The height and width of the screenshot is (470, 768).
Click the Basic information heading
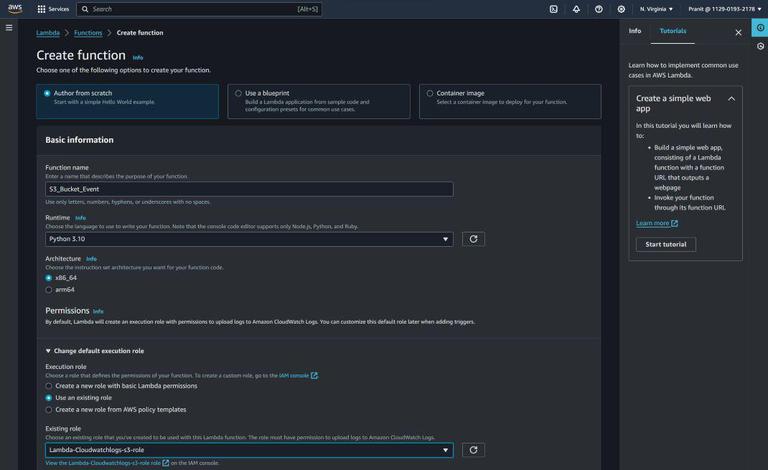[x=79, y=140]
